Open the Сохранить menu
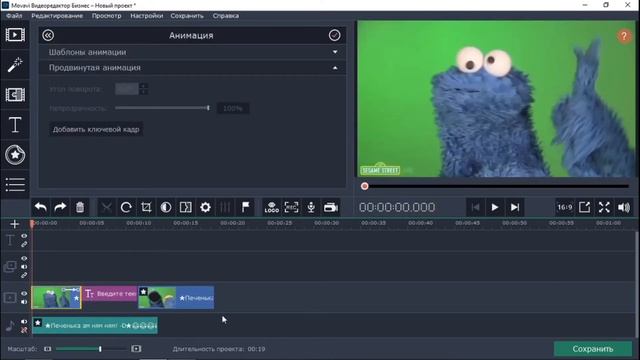Image resolution: width=640 pixels, height=360 pixels. coord(187,16)
